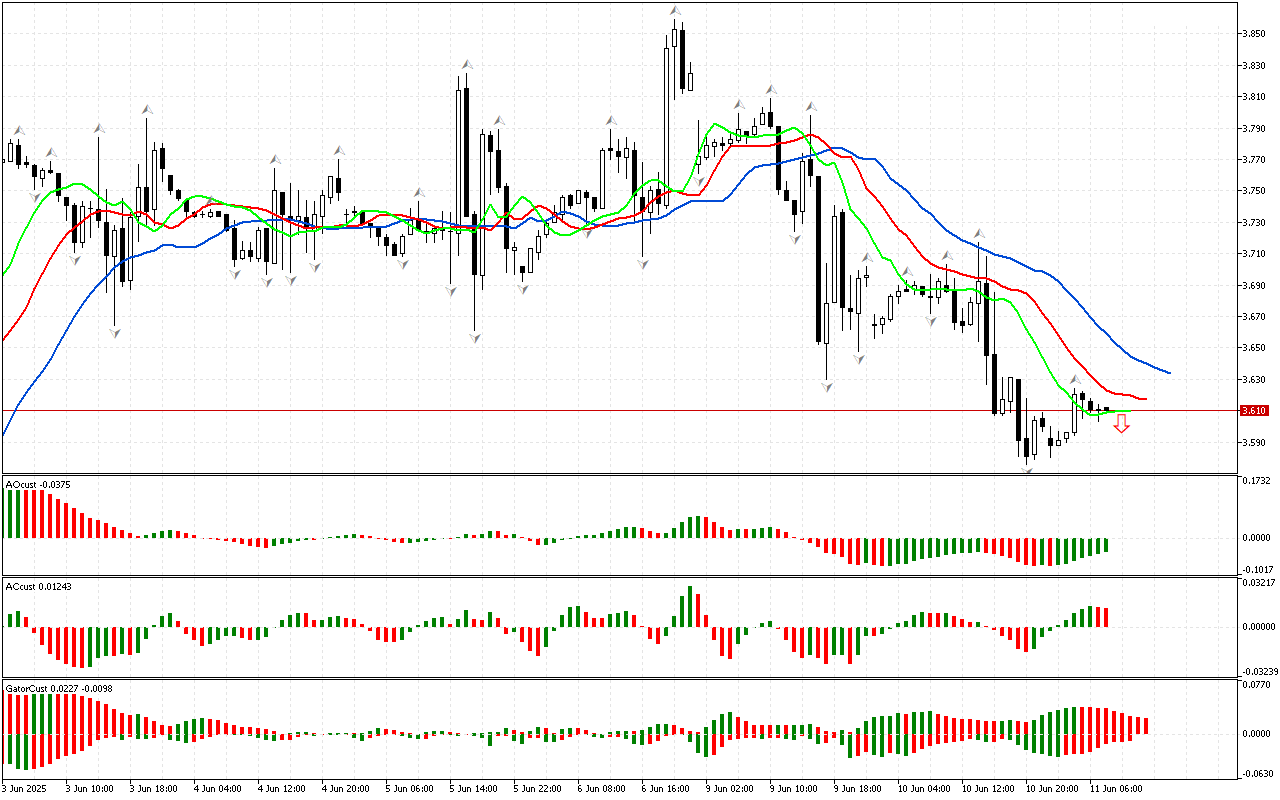Click the 3.850 price scale label
Viewport: 1280px width, 800px height.
pos(1254,34)
